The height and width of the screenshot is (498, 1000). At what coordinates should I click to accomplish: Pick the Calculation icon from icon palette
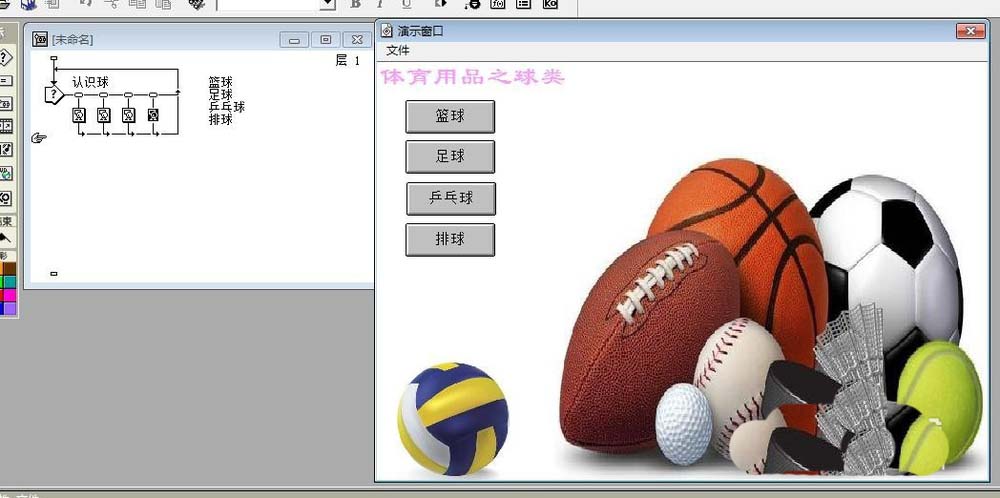pyautogui.click(x=5, y=81)
